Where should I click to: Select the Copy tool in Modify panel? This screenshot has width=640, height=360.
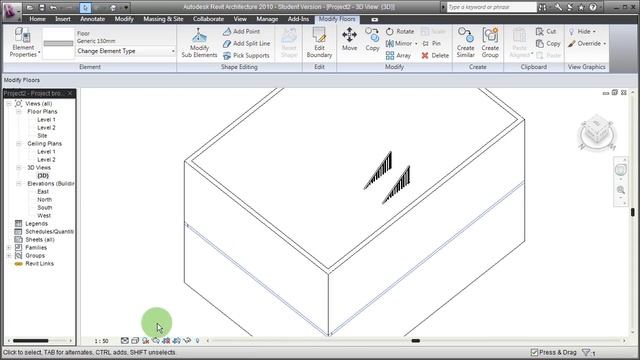click(x=372, y=40)
